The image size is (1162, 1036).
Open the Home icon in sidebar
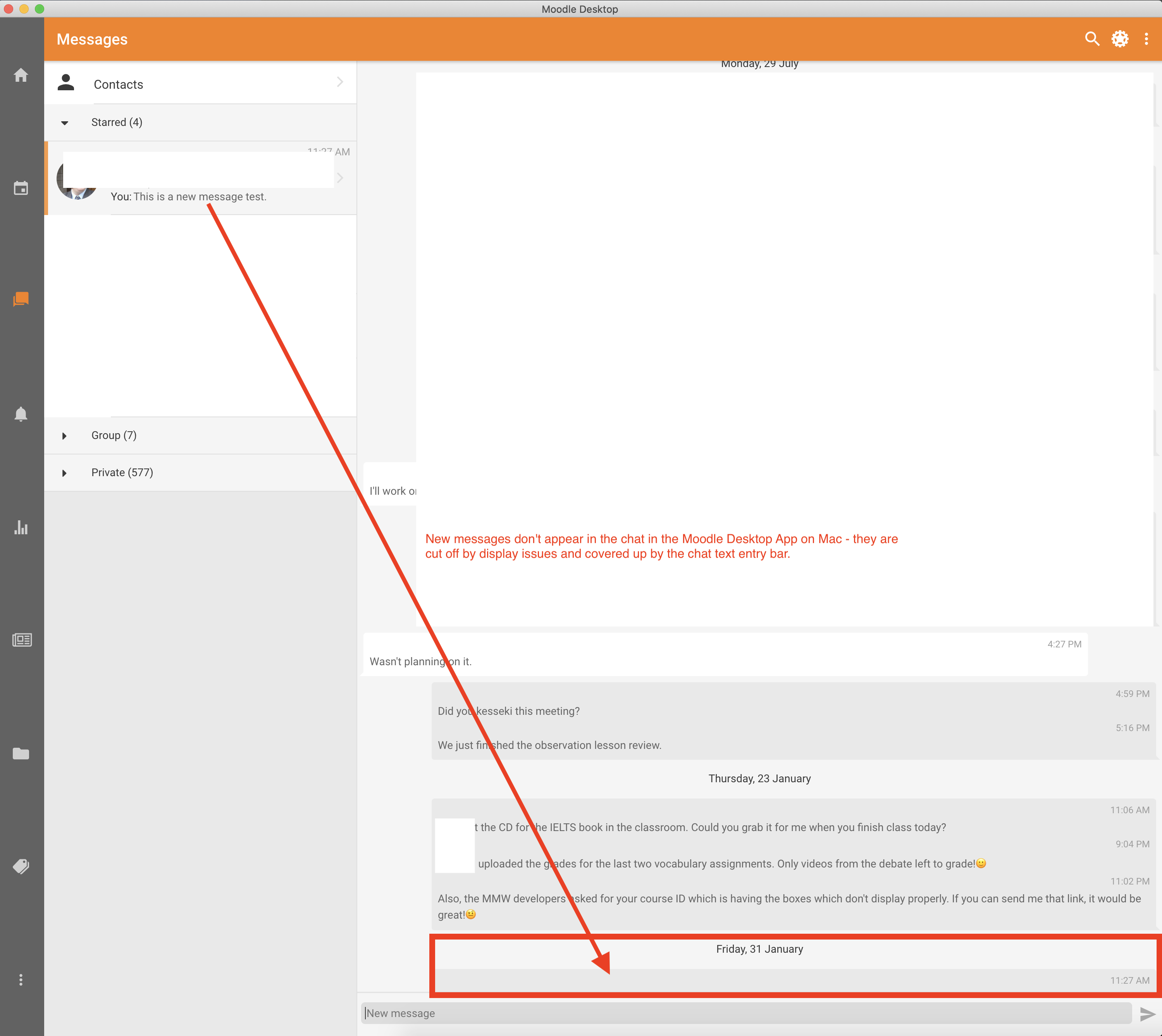[x=21, y=75]
